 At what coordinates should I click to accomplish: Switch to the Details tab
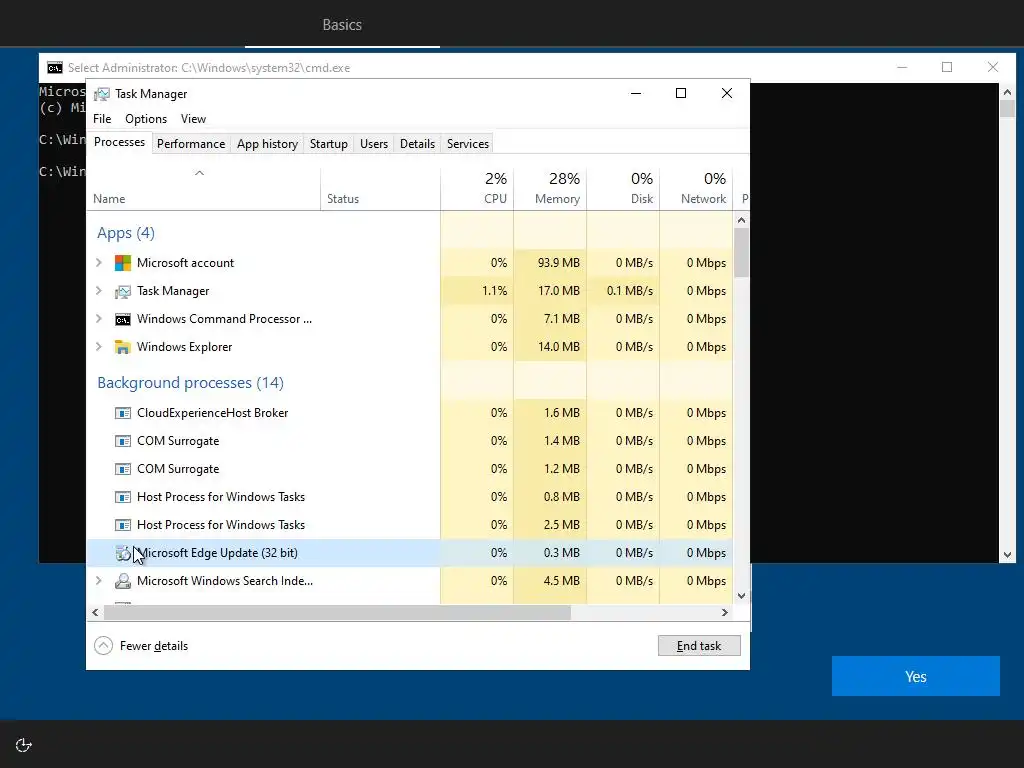point(417,144)
